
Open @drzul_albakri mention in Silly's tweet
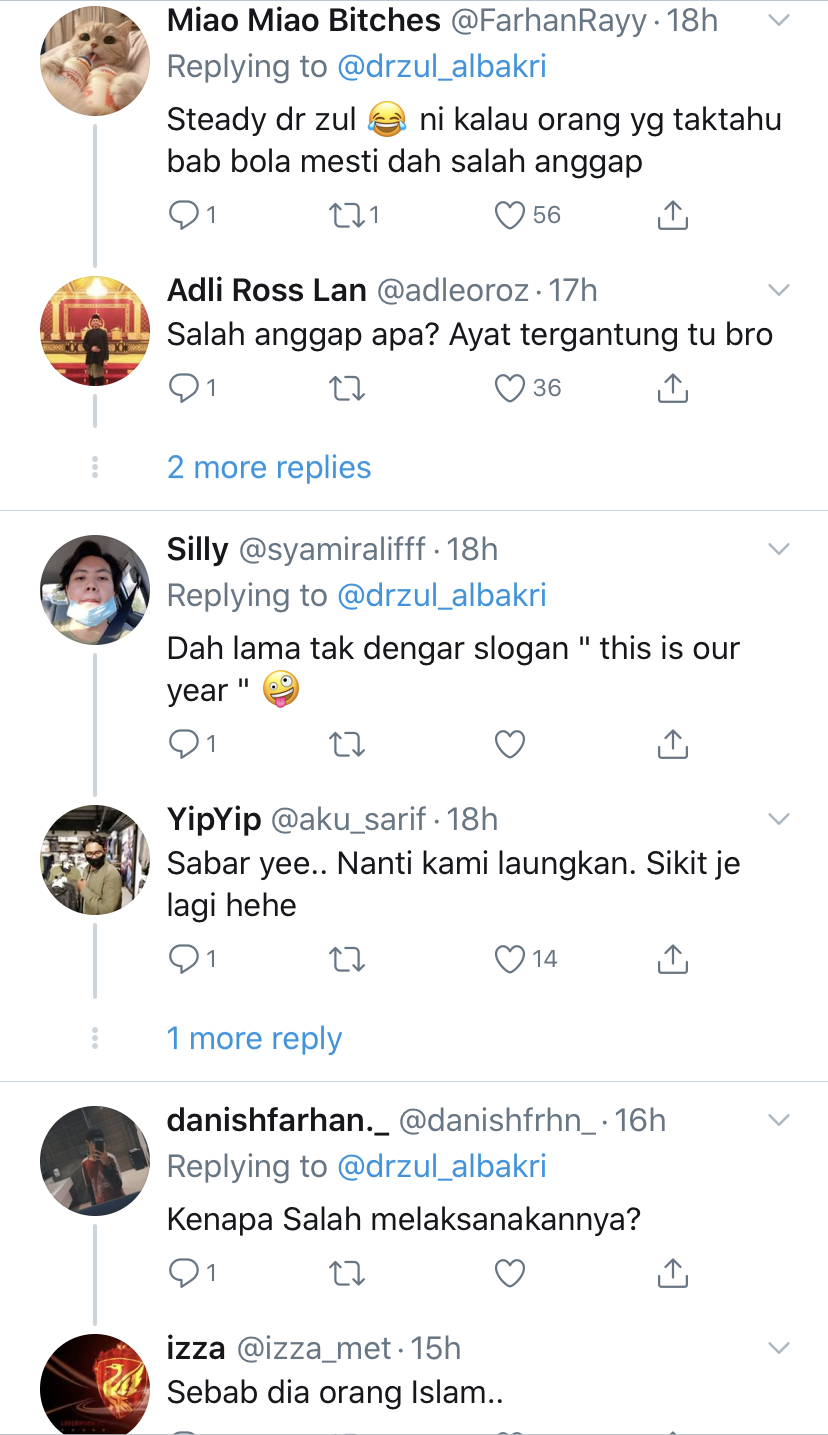(442, 596)
